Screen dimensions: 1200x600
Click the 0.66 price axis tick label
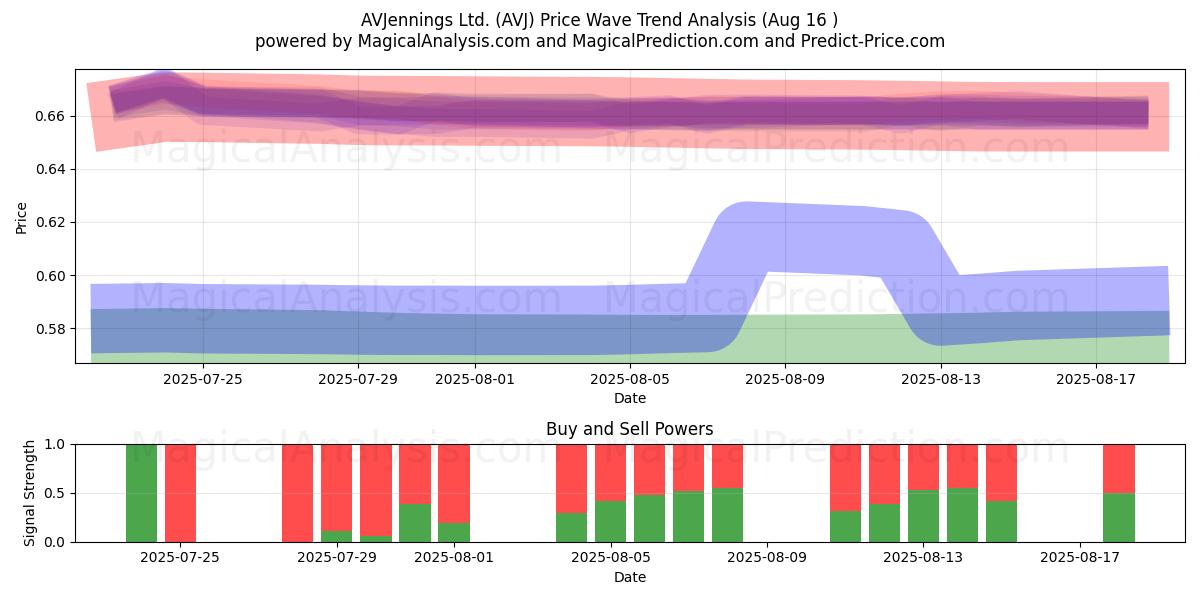point(52,116)
